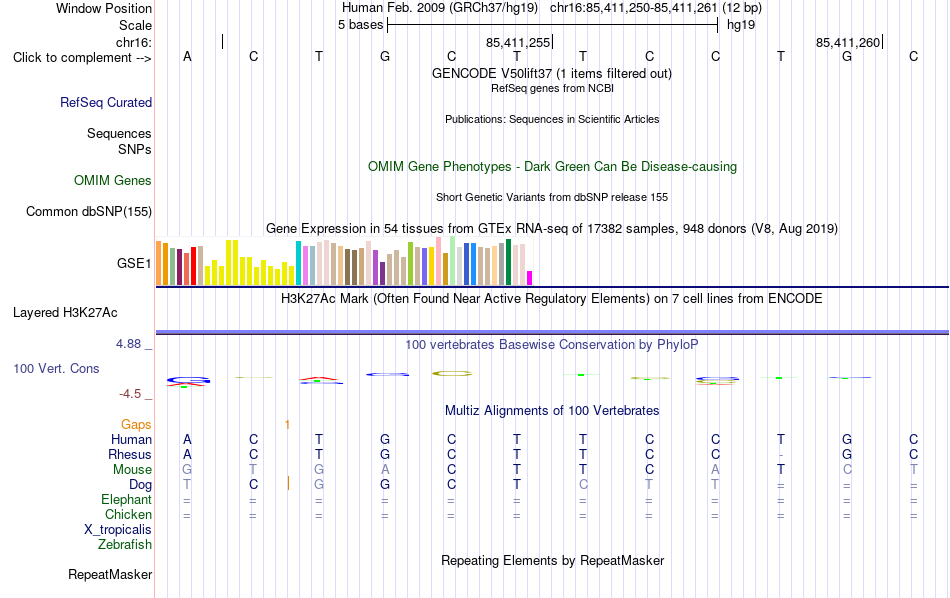Click the Zebrafish alignment row label
The image size is (950, 598).
click(x=125, y=544)
